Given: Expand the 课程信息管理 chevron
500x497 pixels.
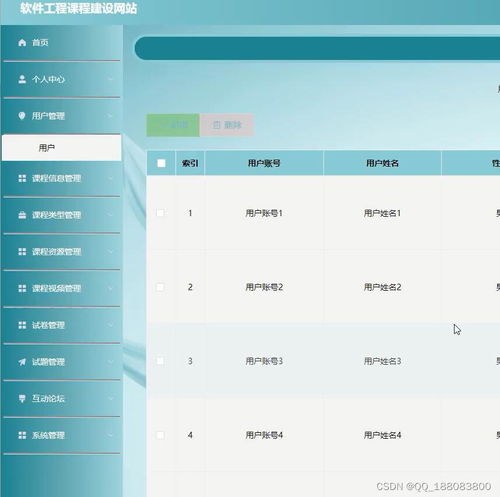Looking at the screenshot, I should (x=110, y=178).
